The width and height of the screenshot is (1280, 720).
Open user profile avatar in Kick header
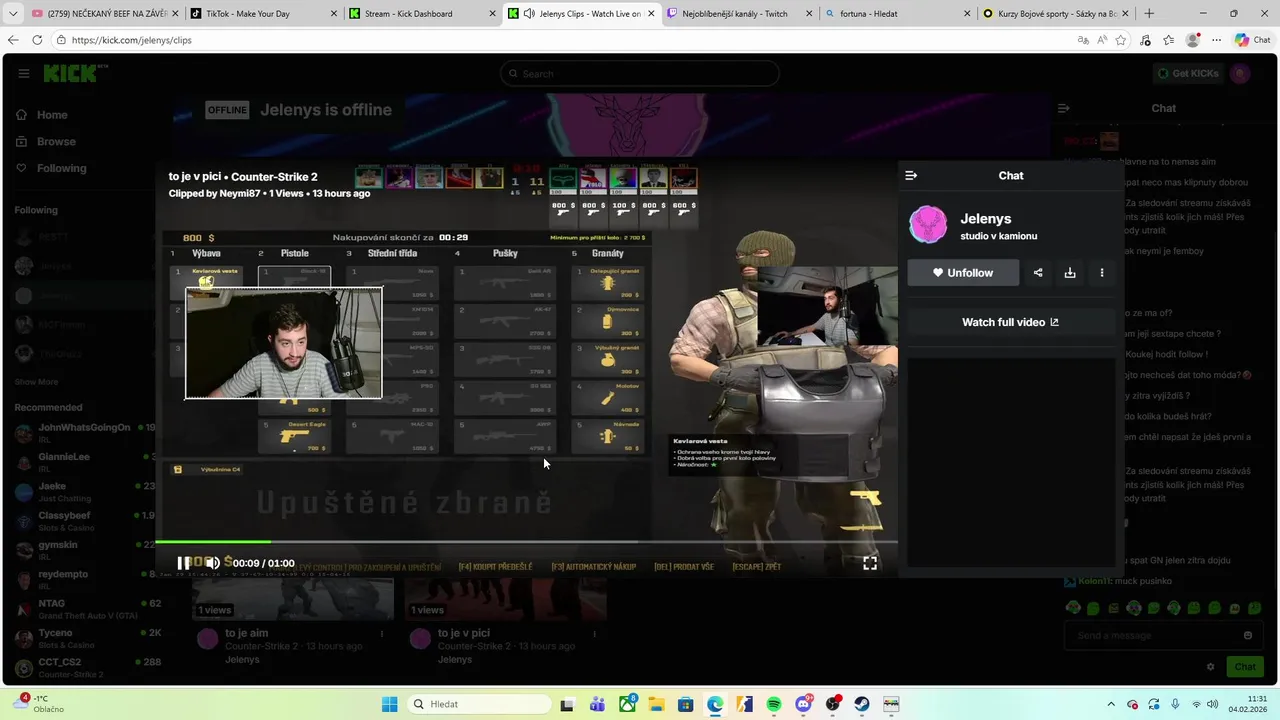pos(1240,73)
